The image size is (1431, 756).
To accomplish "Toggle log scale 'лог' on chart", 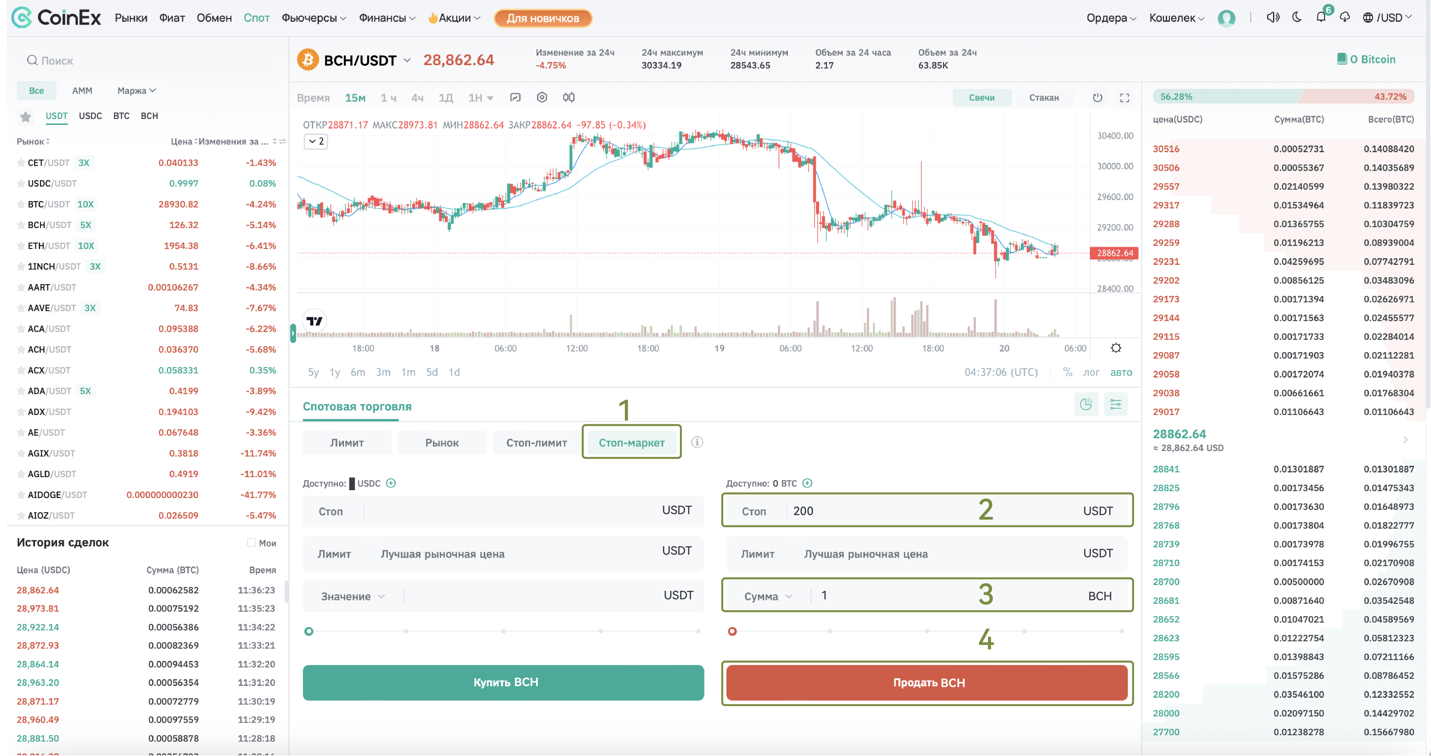I will (1091, 372).
